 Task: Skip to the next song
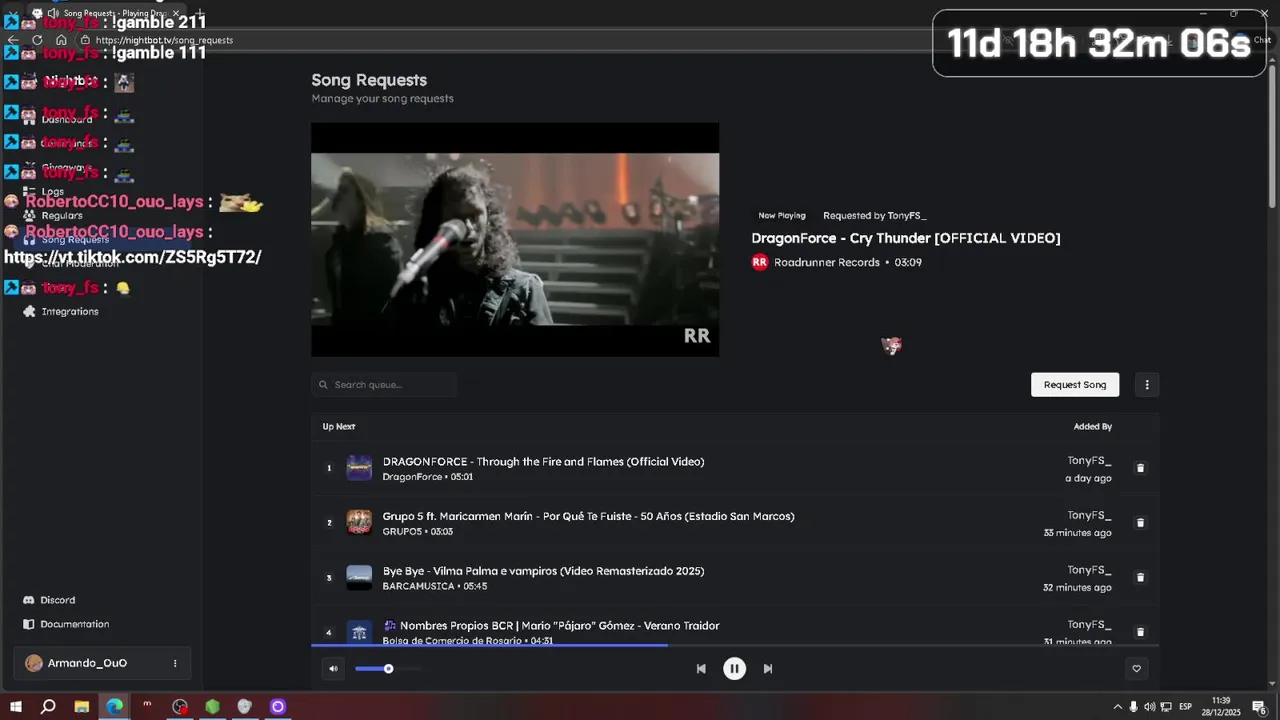(x=768, y=669)
